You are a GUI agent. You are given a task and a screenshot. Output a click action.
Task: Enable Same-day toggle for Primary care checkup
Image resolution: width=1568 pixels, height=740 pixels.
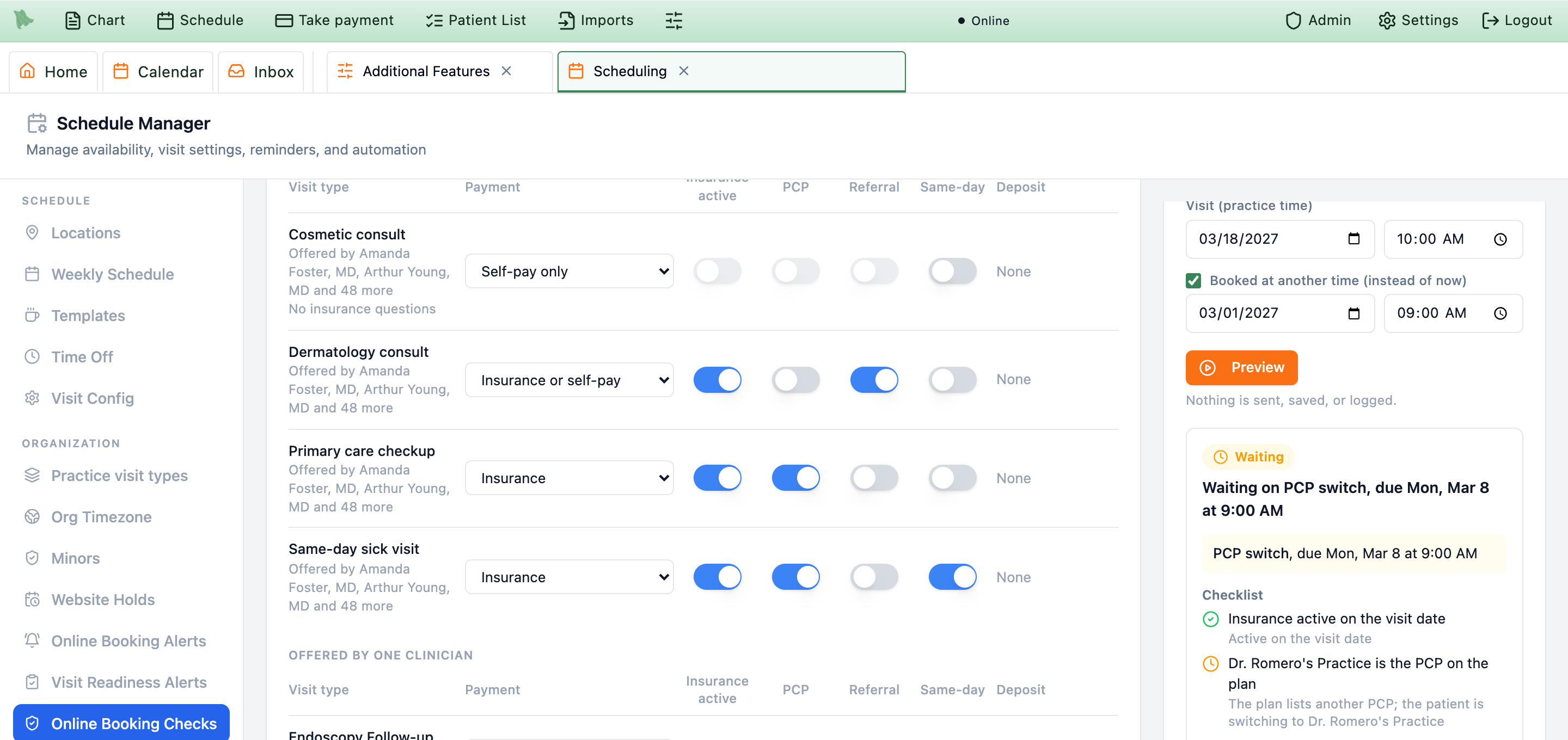tap(952, 478)
